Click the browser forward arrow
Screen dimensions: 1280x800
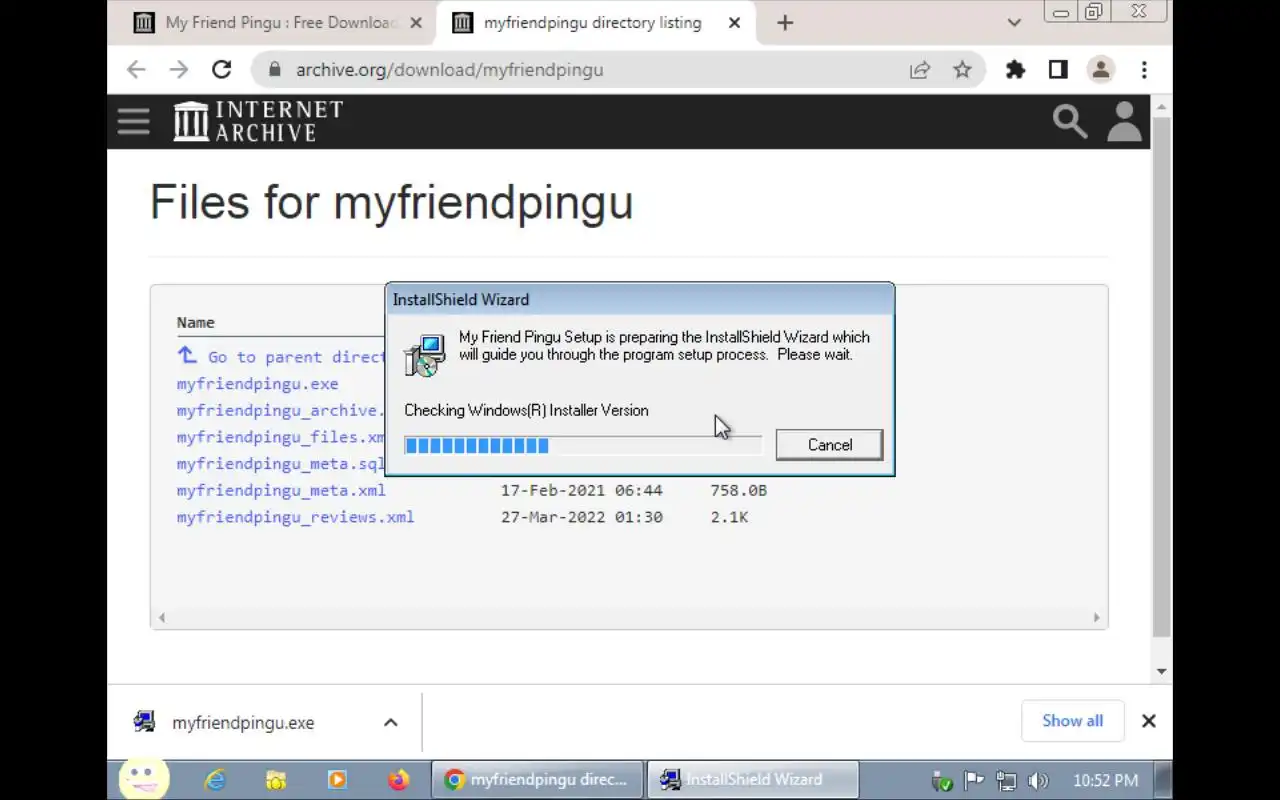(179, 70)
